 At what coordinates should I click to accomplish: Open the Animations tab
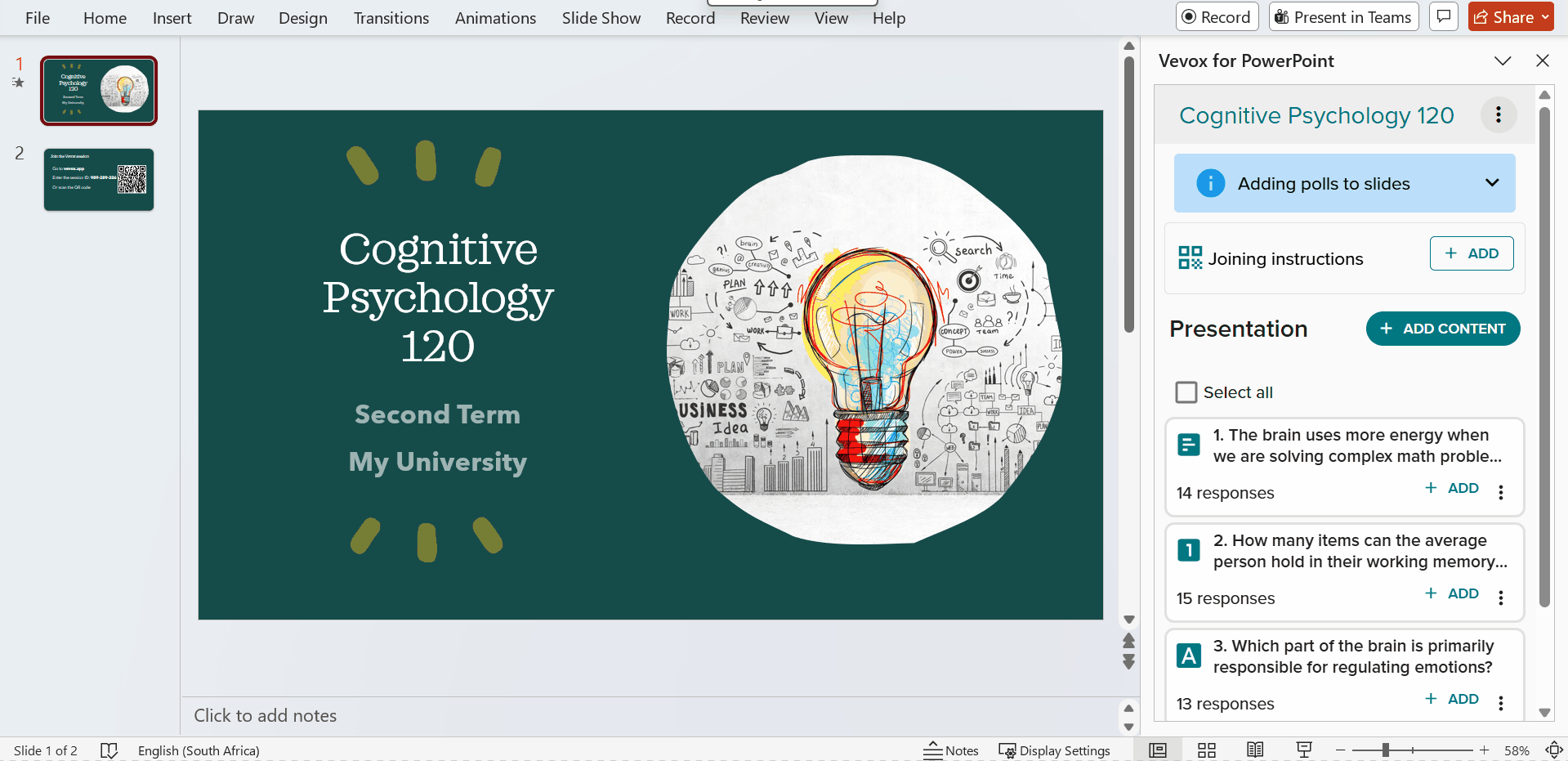pos(495,18)
